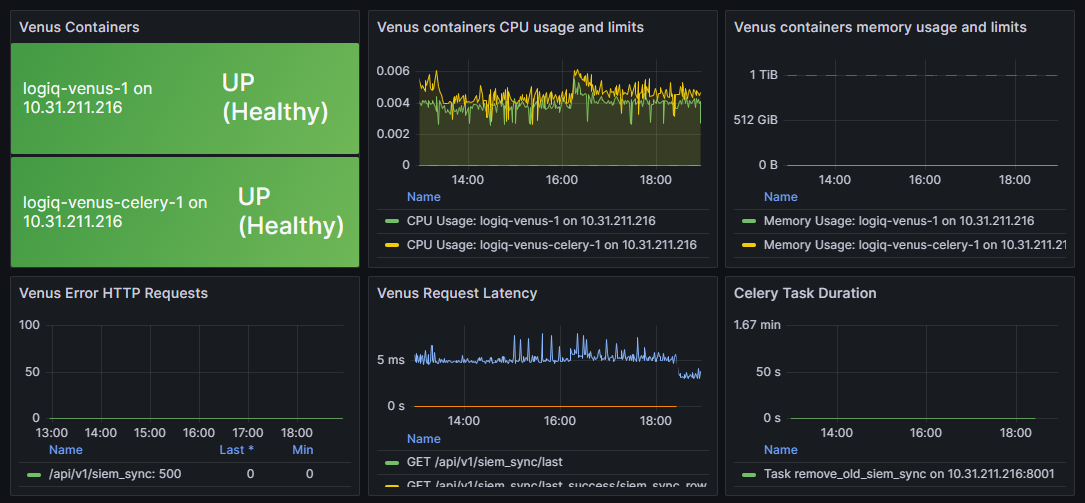Open Venus Error HTTP Requests panel menu
This screenshot has width=1085, height=503.
(113, 293)
